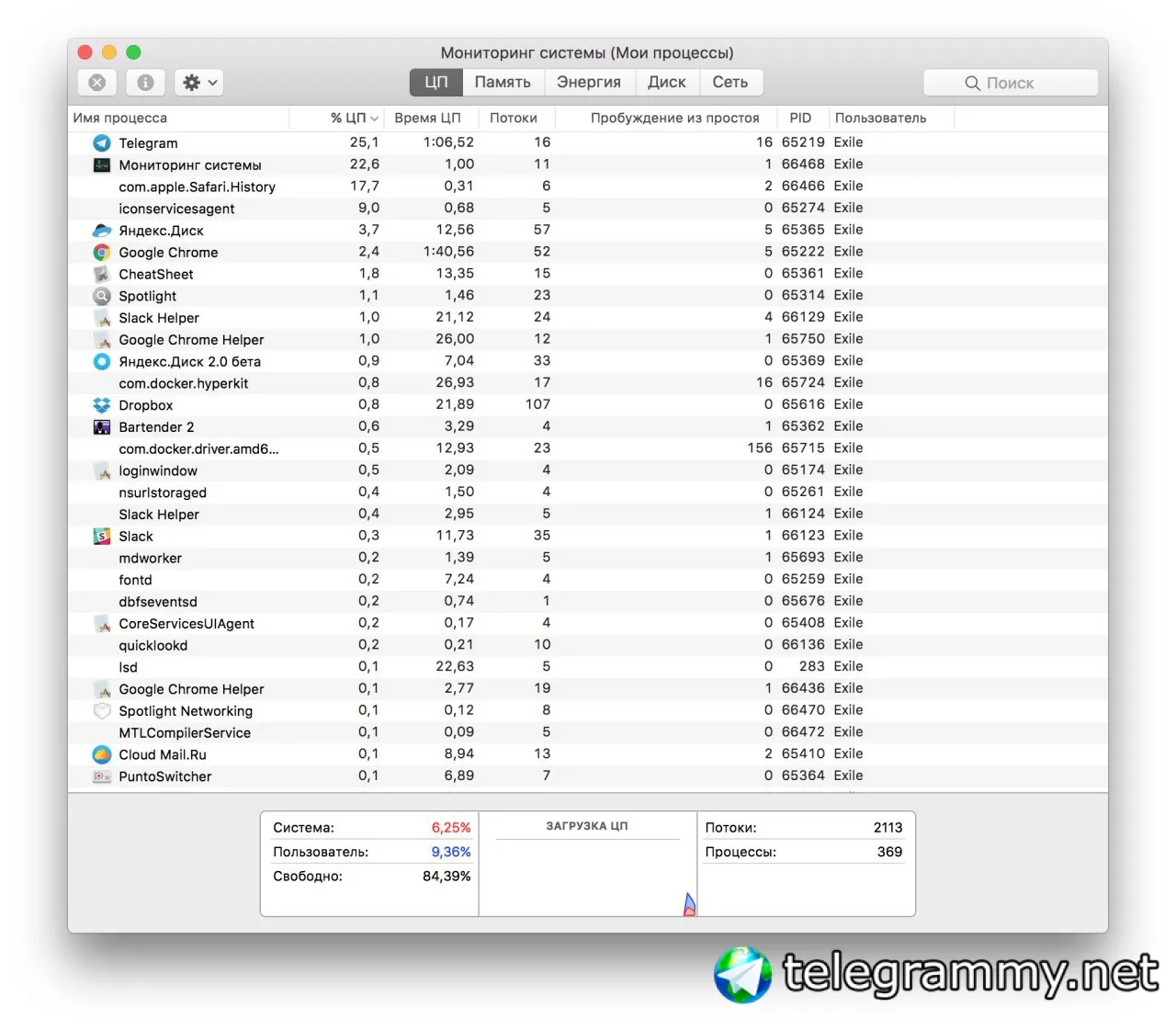Click the Пользователь value 9,36%
Screen dimensions: 1176x1030
click(x=451, y=852)
